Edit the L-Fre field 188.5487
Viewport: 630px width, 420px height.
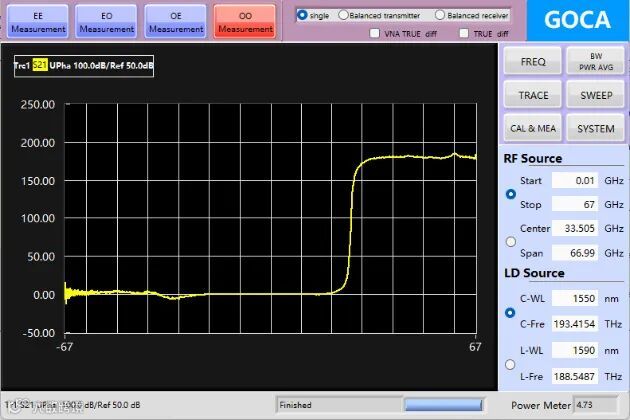click(x=575, y=377)
